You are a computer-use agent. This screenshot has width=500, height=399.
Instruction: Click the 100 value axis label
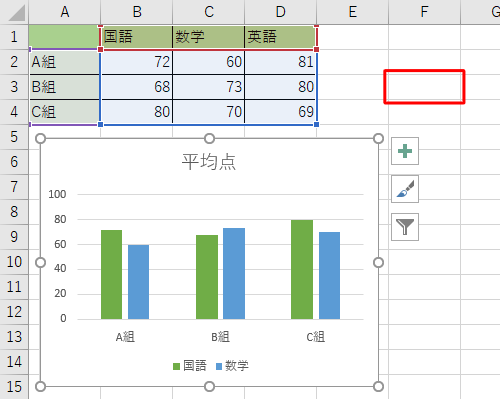point(57,194)
